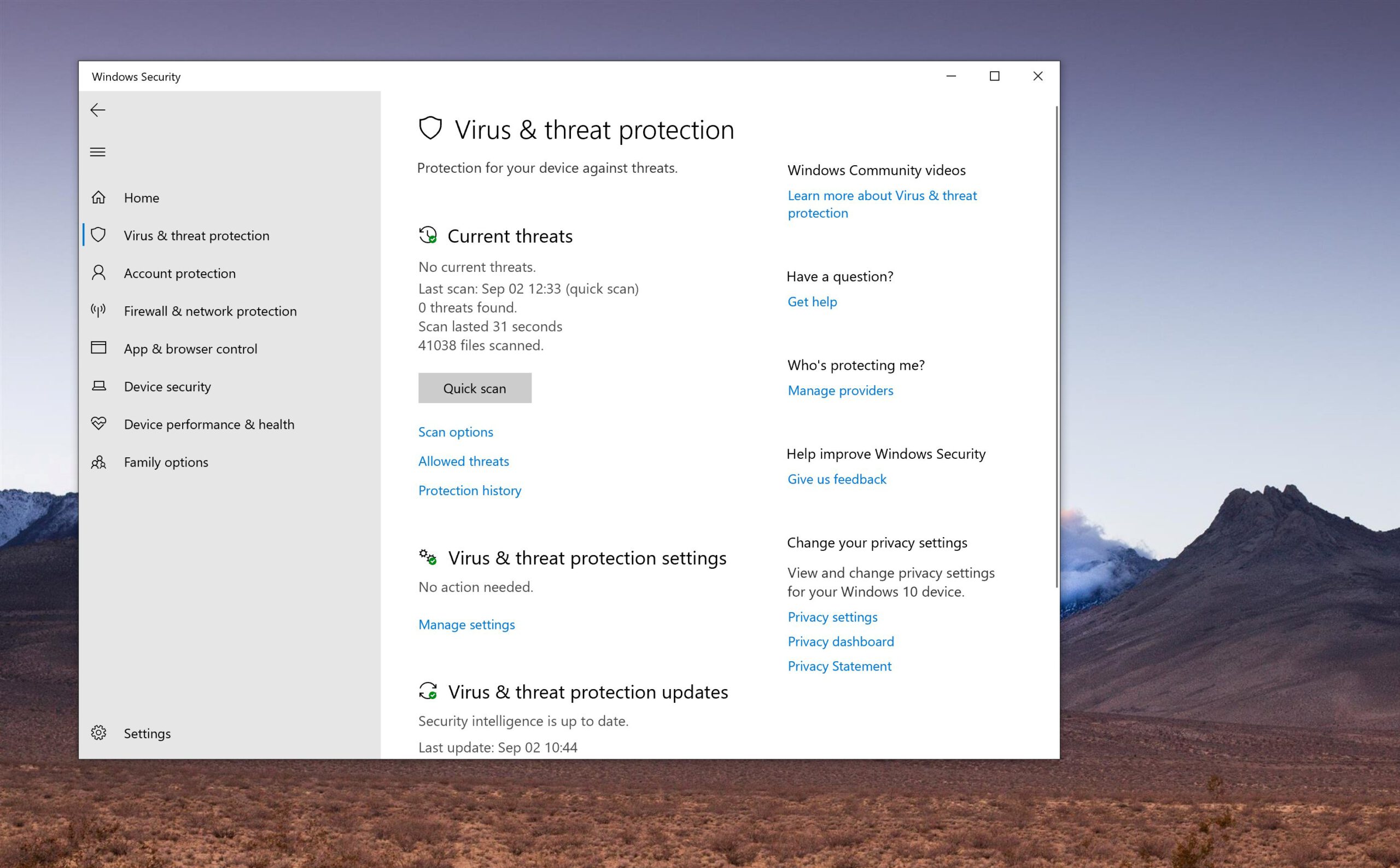
Task: Open Privacy settings link
Action: (832, 617)
